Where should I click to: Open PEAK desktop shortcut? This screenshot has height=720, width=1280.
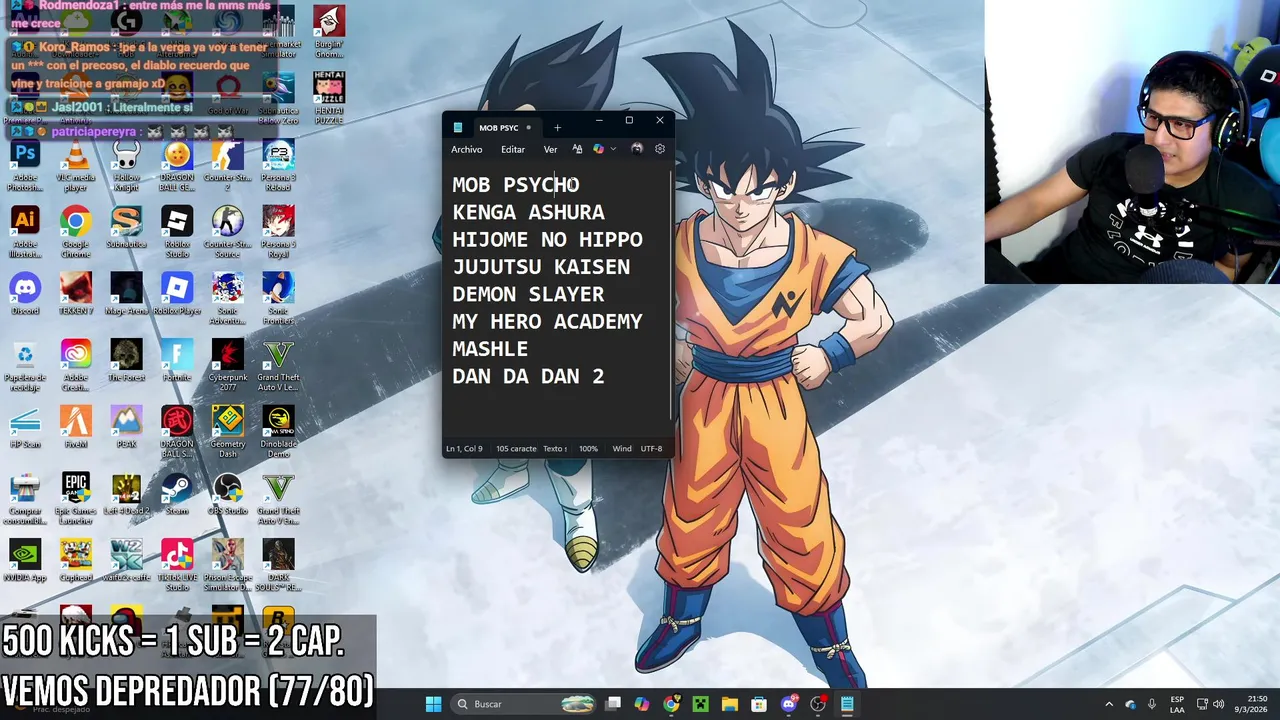coord(126,428)
